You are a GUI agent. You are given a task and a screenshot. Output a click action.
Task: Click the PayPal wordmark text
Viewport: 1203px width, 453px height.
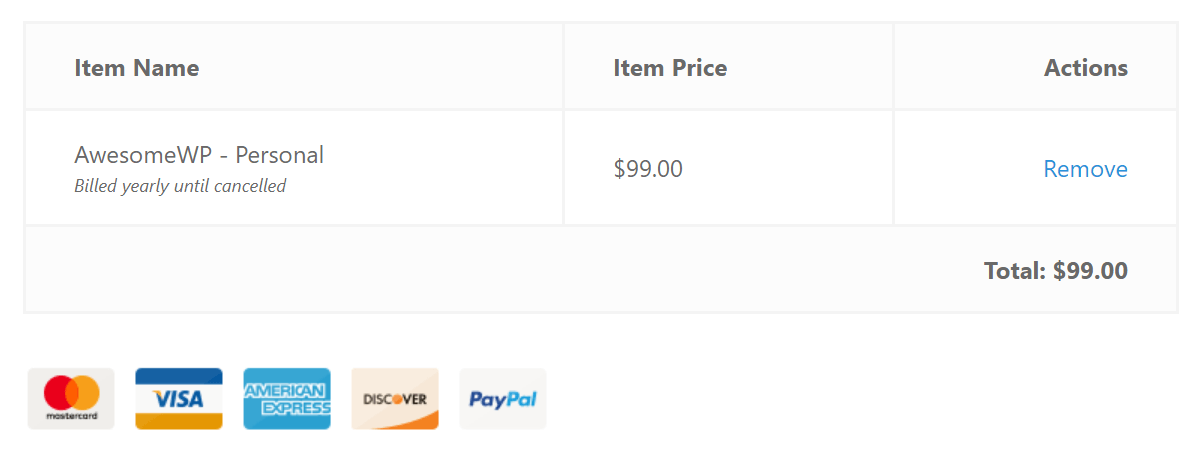pyautogui.click(x=503, y=400)
